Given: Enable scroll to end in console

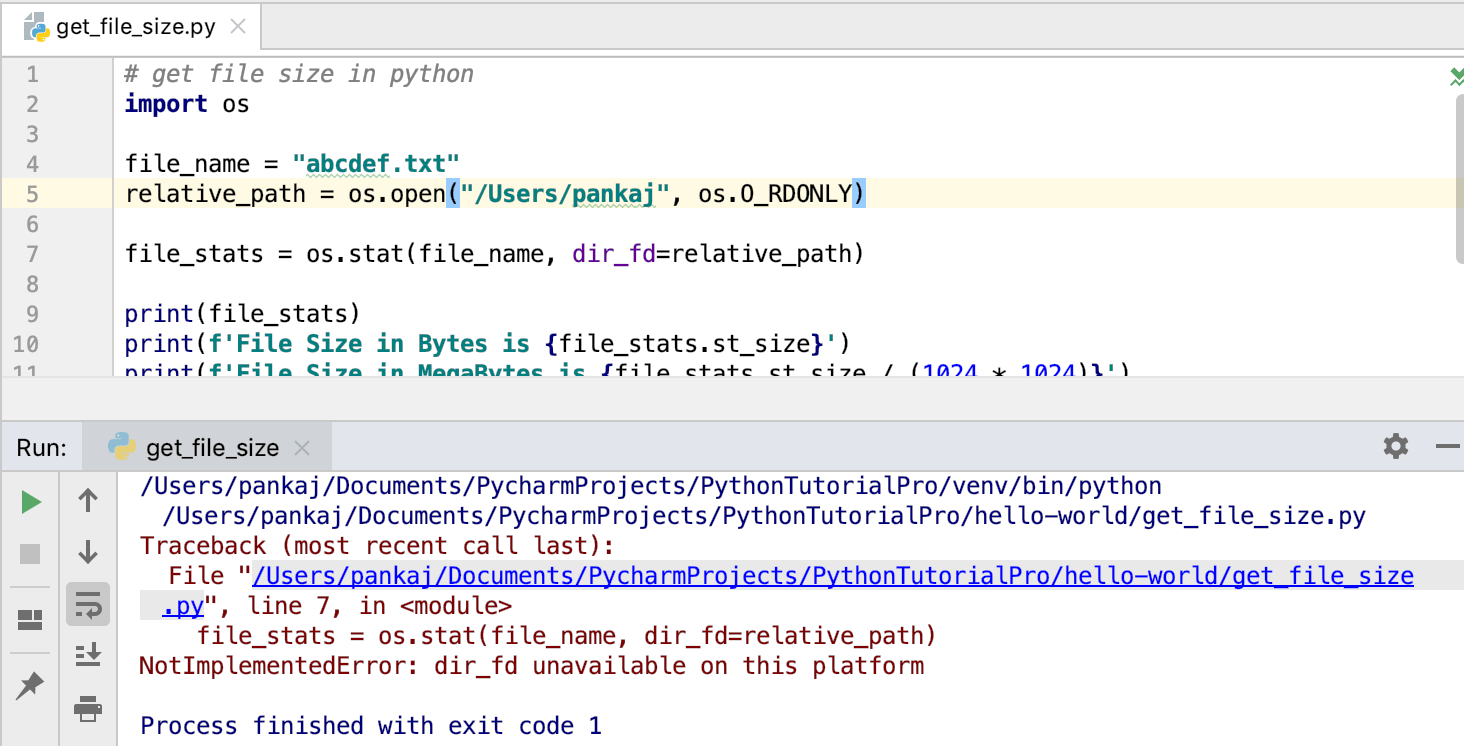Looking at the screenshot, I should click(88, 655).
